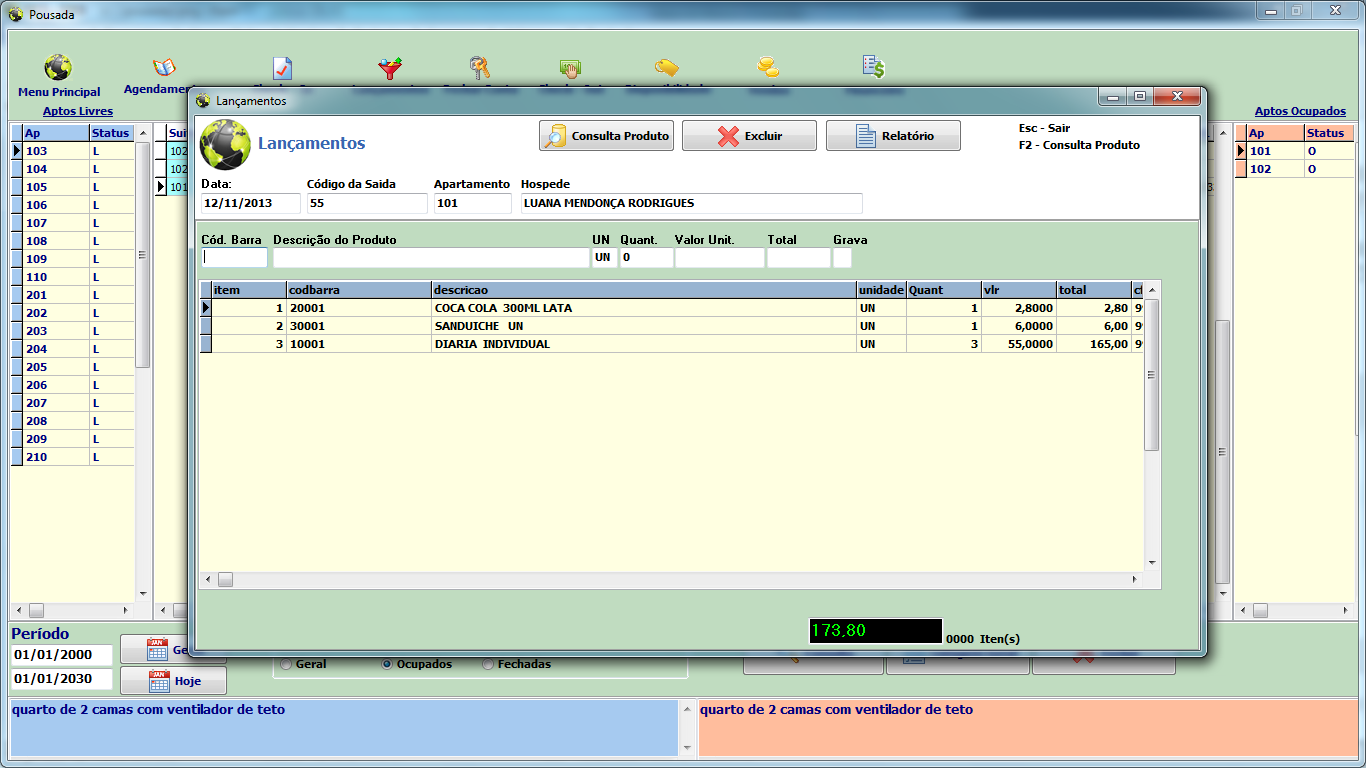Click the start period date 01/01/2000

(x=62, y=655)
